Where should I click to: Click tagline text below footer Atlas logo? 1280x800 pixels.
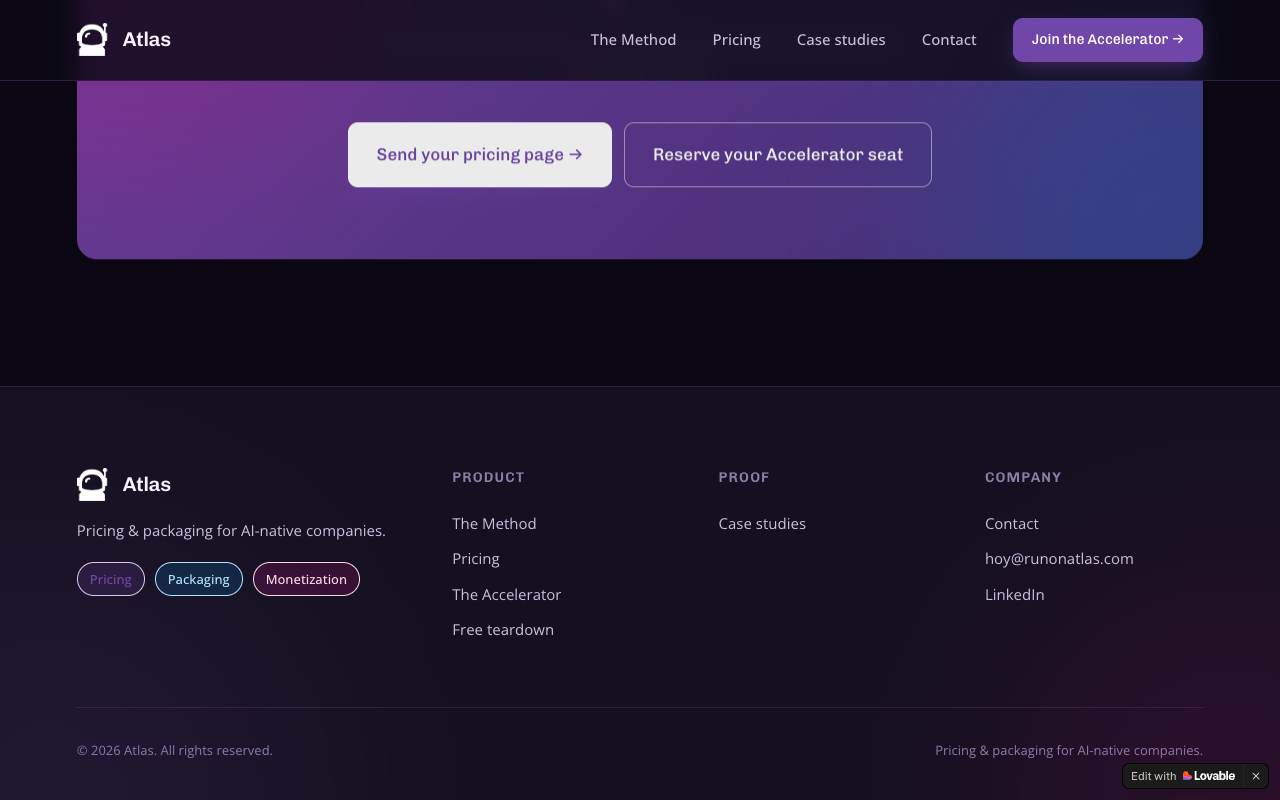coord(231,531)
